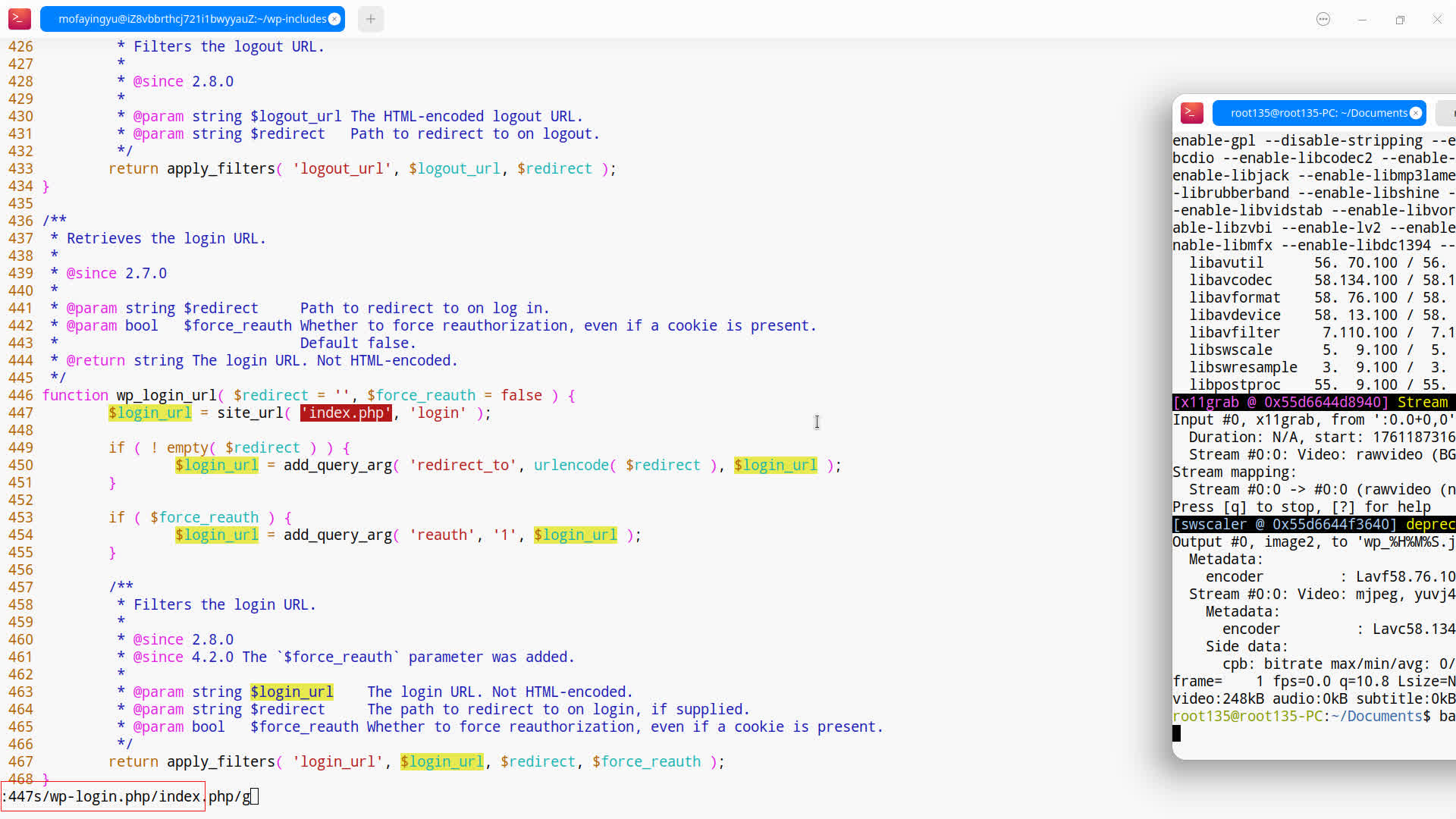This screenshot has width=1456, height=819.
Task: Click the vim command line input
Action: click(x=129, y=797)
